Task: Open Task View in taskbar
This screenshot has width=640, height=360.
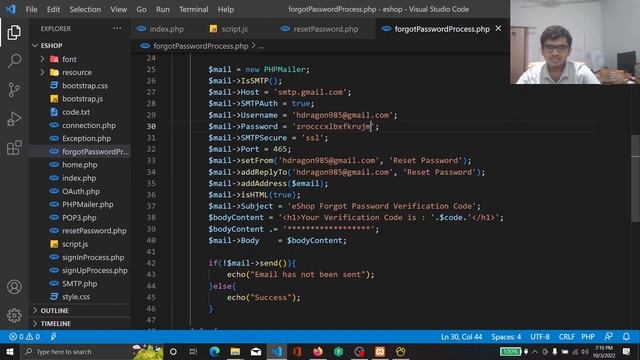Action: coord(193,351)
